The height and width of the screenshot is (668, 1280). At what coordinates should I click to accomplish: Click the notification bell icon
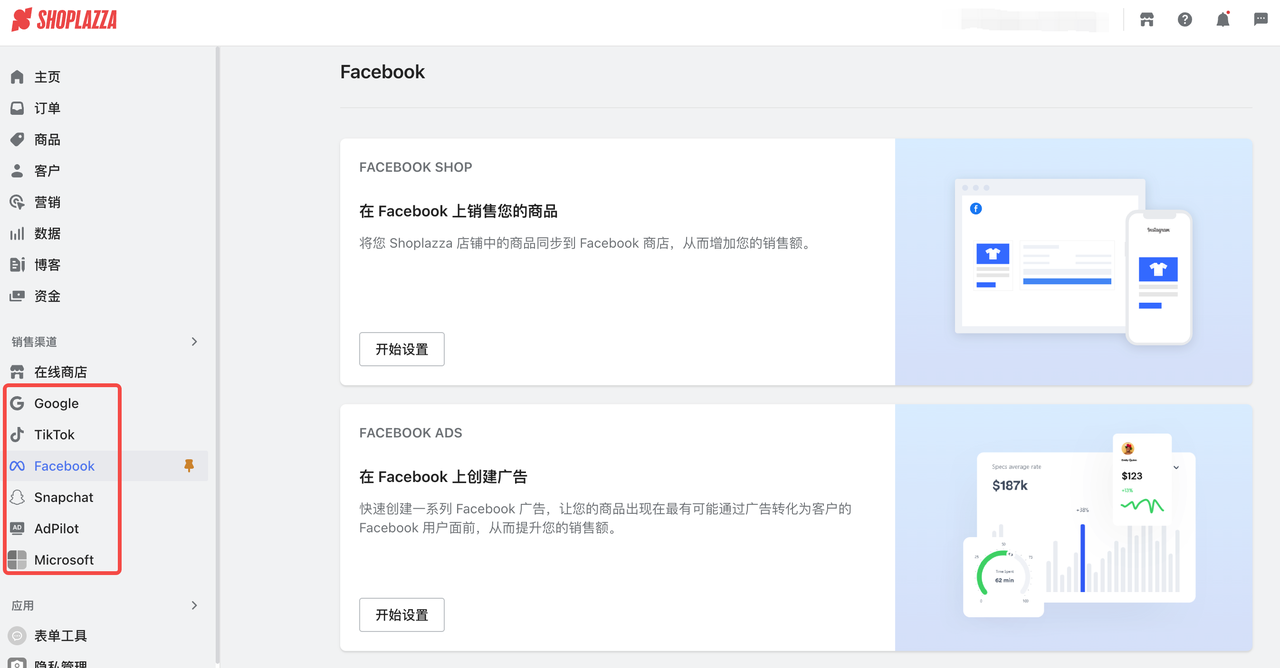point(1222,19)
